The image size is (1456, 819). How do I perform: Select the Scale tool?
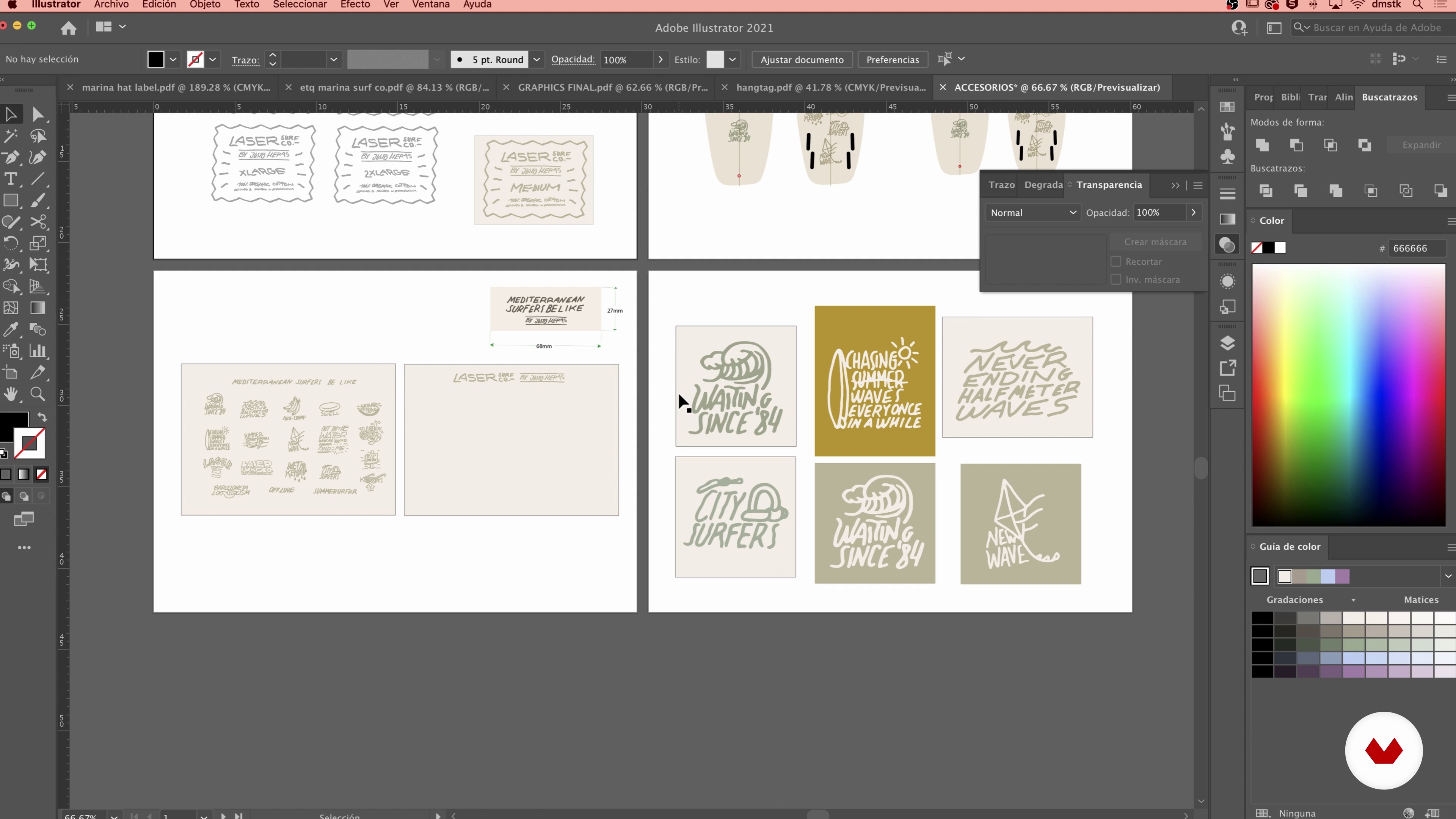coord(38,243)
